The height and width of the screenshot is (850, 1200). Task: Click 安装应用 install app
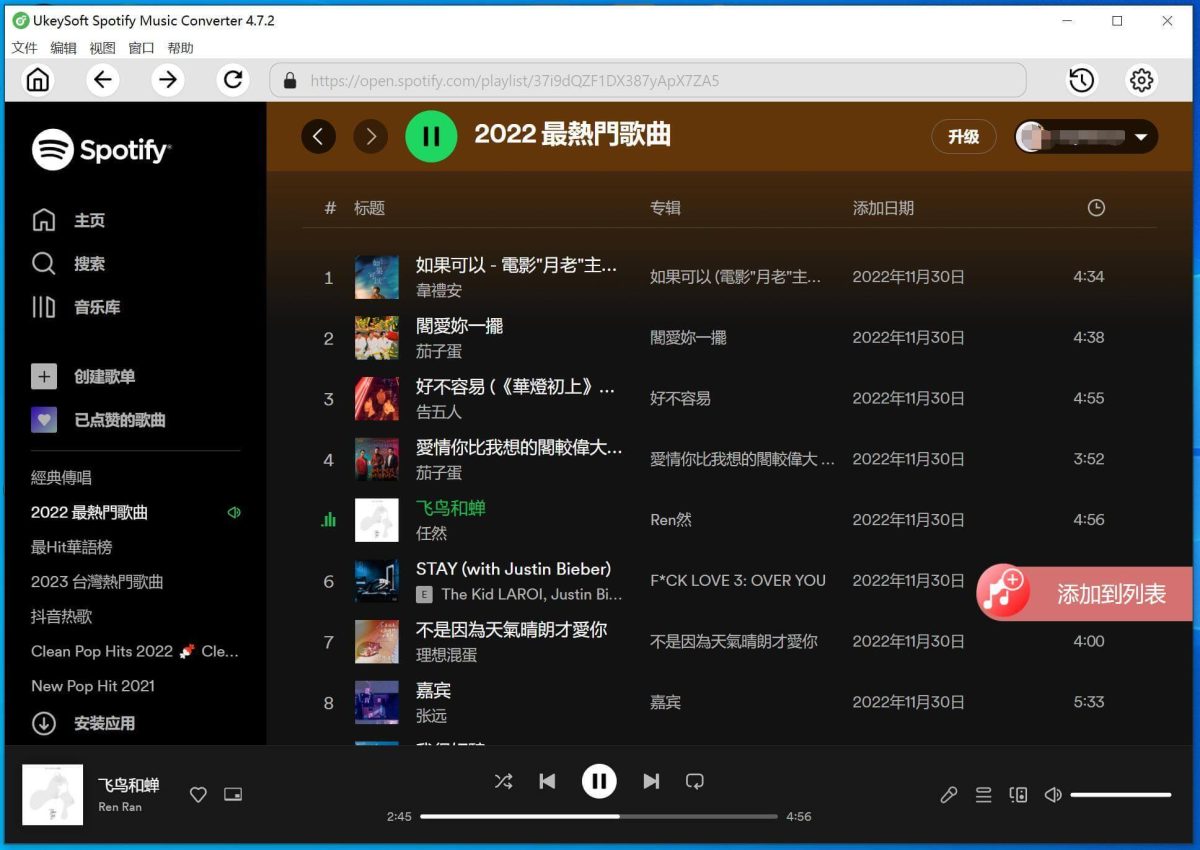tap(83, 723)
